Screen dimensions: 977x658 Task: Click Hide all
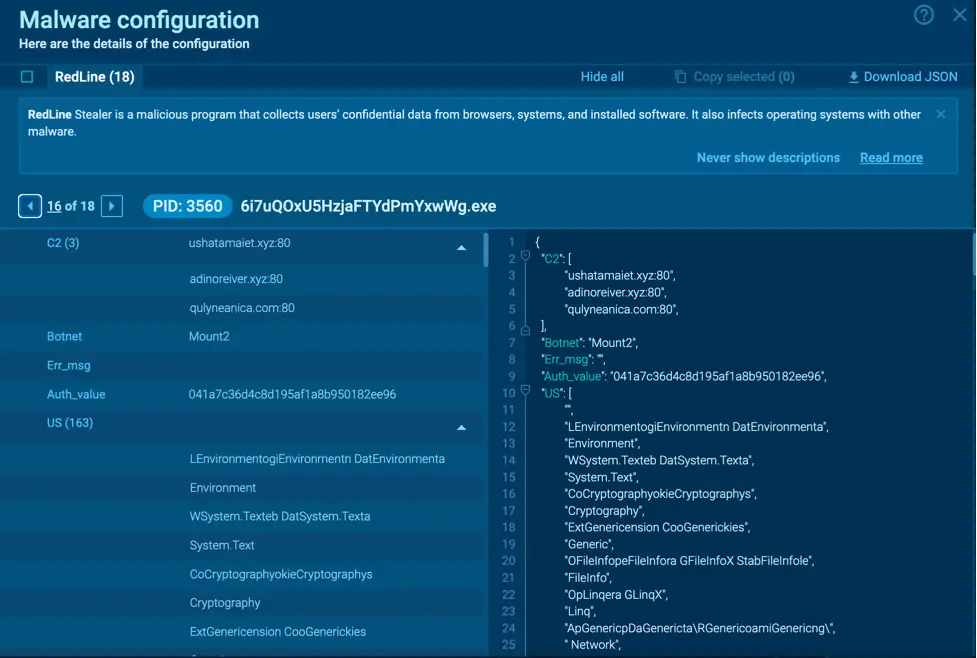(602, 77)
